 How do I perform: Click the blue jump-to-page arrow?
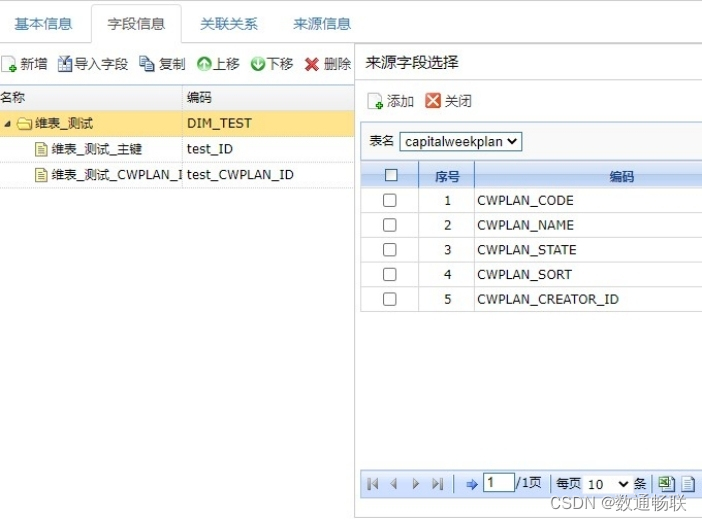pyautogui.click(x=471, y=484)
